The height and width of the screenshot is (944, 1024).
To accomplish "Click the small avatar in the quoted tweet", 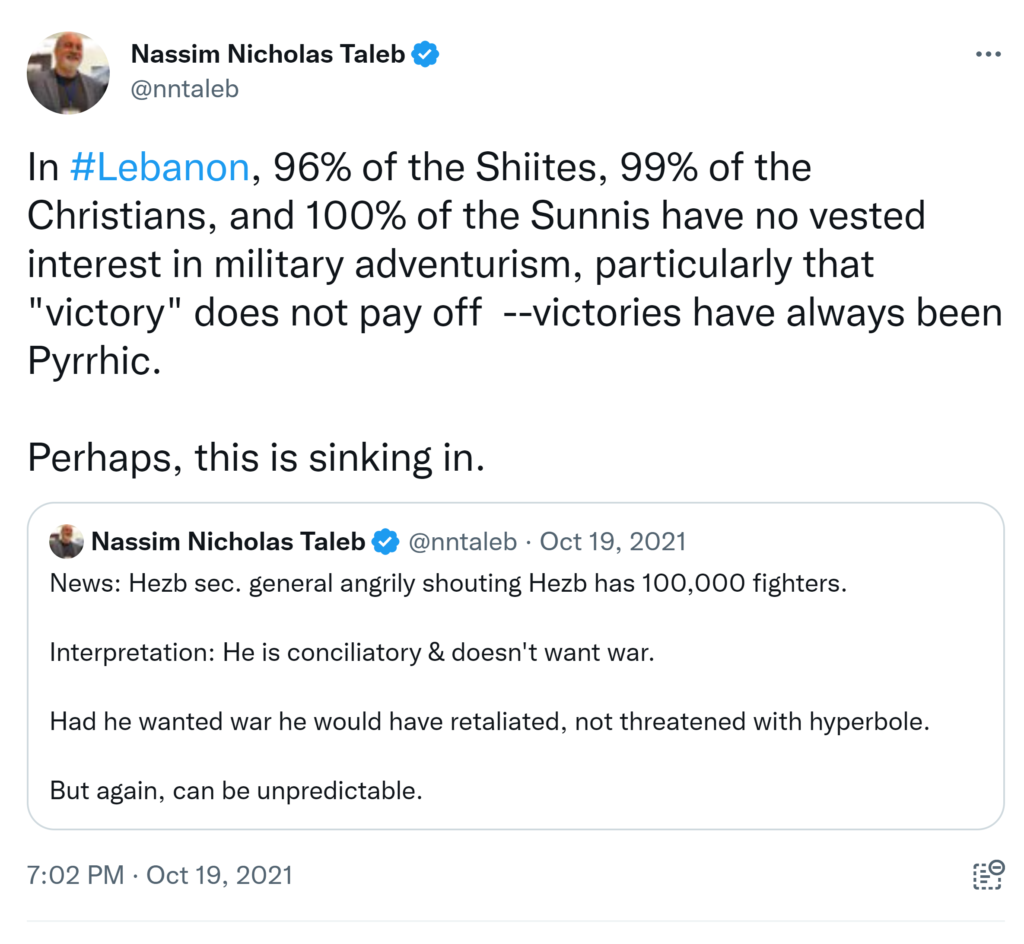I will (x=66, y=541).
